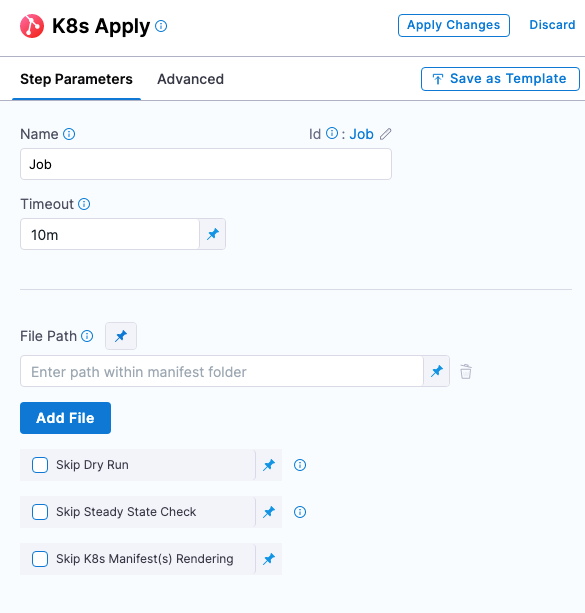
Task: Click the file path input field
Action: point(222,371)
